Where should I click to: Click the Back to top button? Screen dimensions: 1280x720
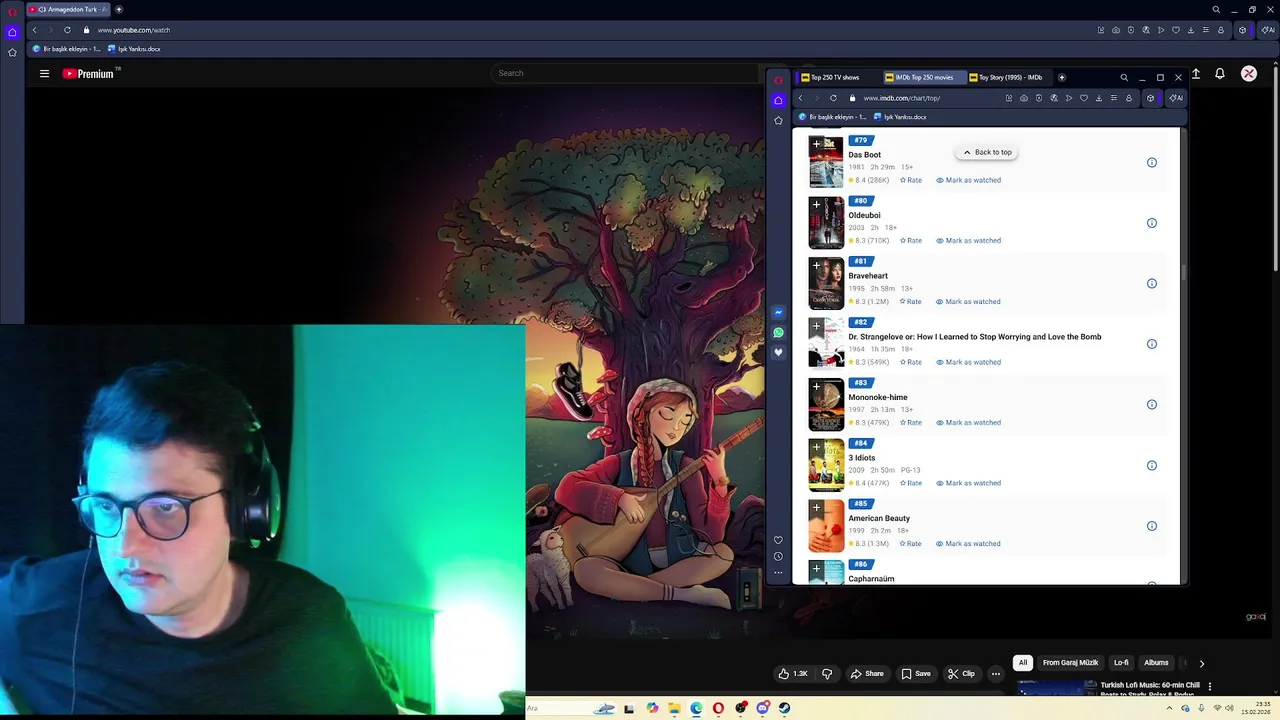click(987, 152)
